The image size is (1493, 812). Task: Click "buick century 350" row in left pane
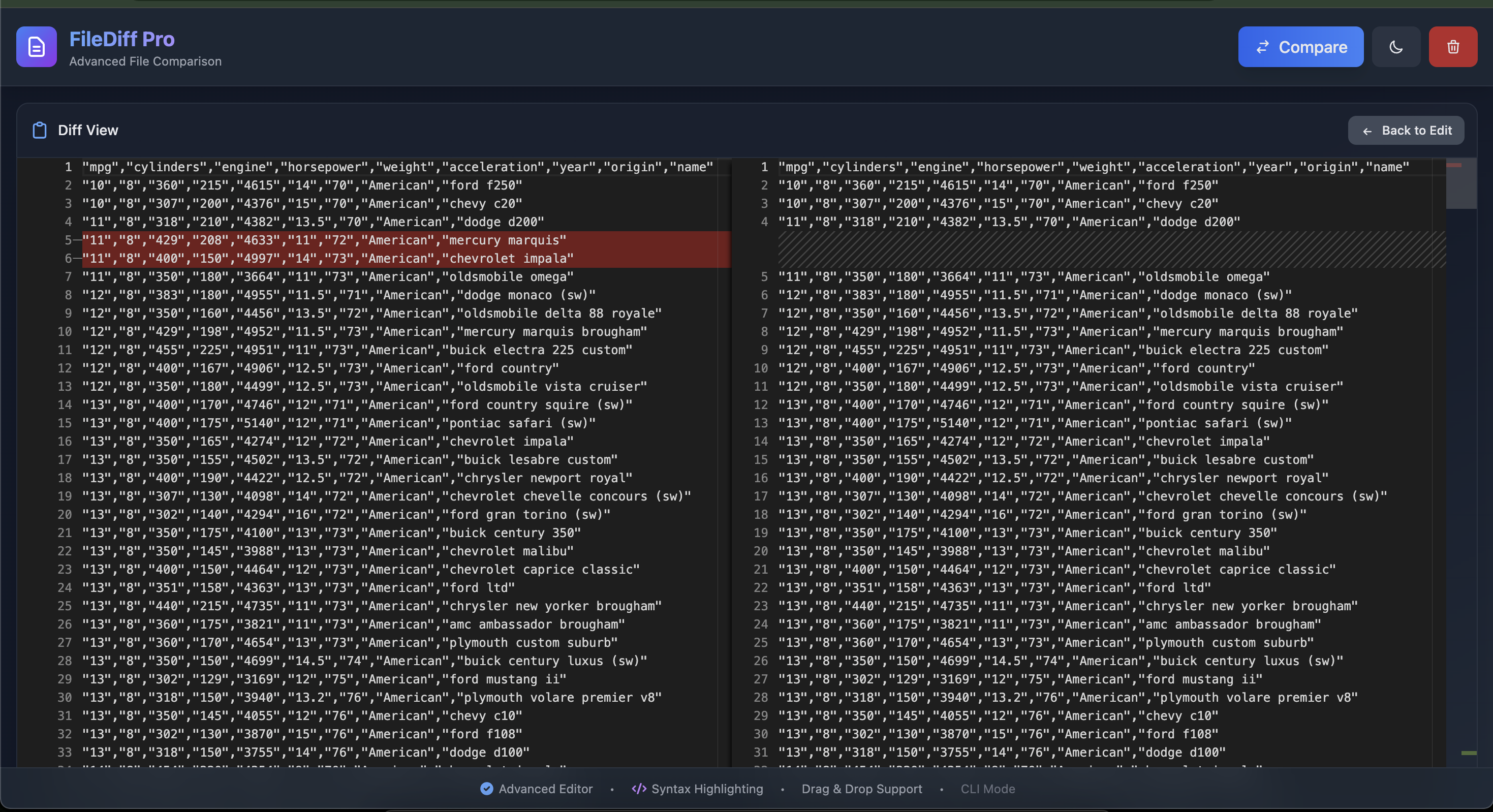(x=331, y=533)
